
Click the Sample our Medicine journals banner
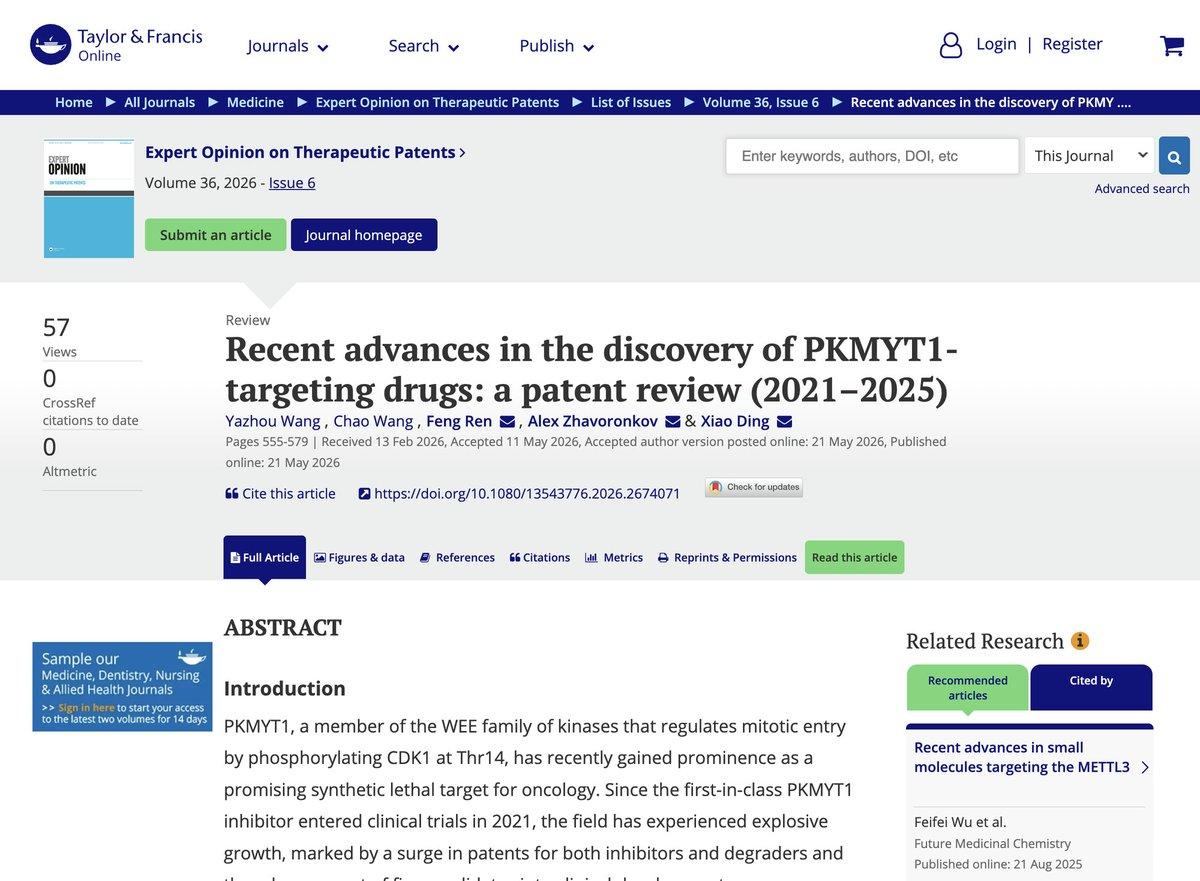(x=122, y=686)
